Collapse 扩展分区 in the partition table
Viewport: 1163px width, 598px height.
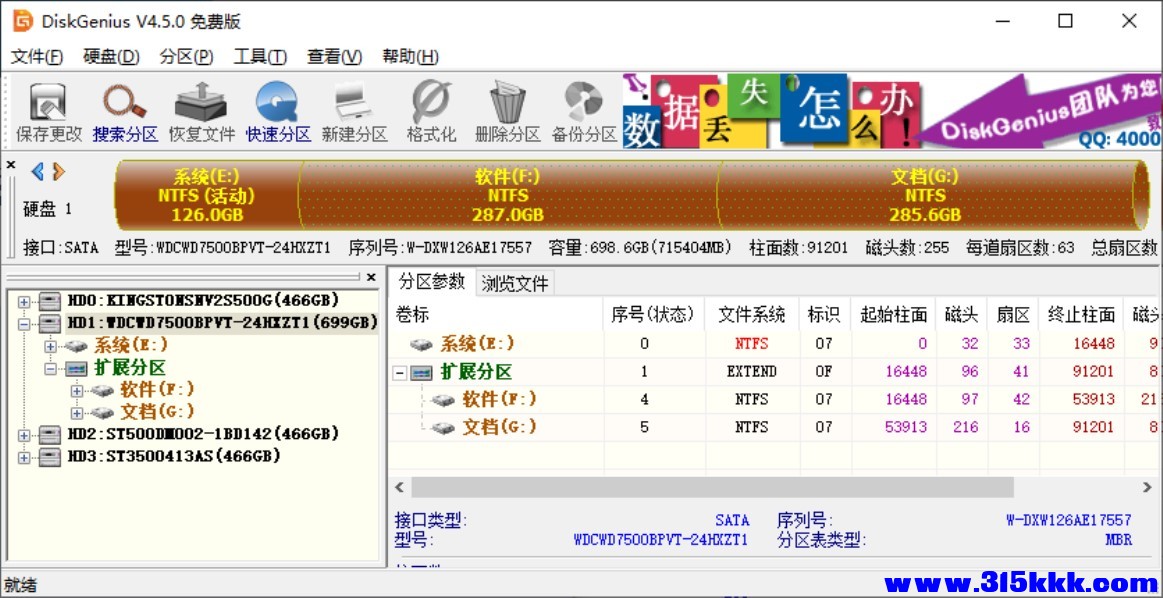point(401,372)
